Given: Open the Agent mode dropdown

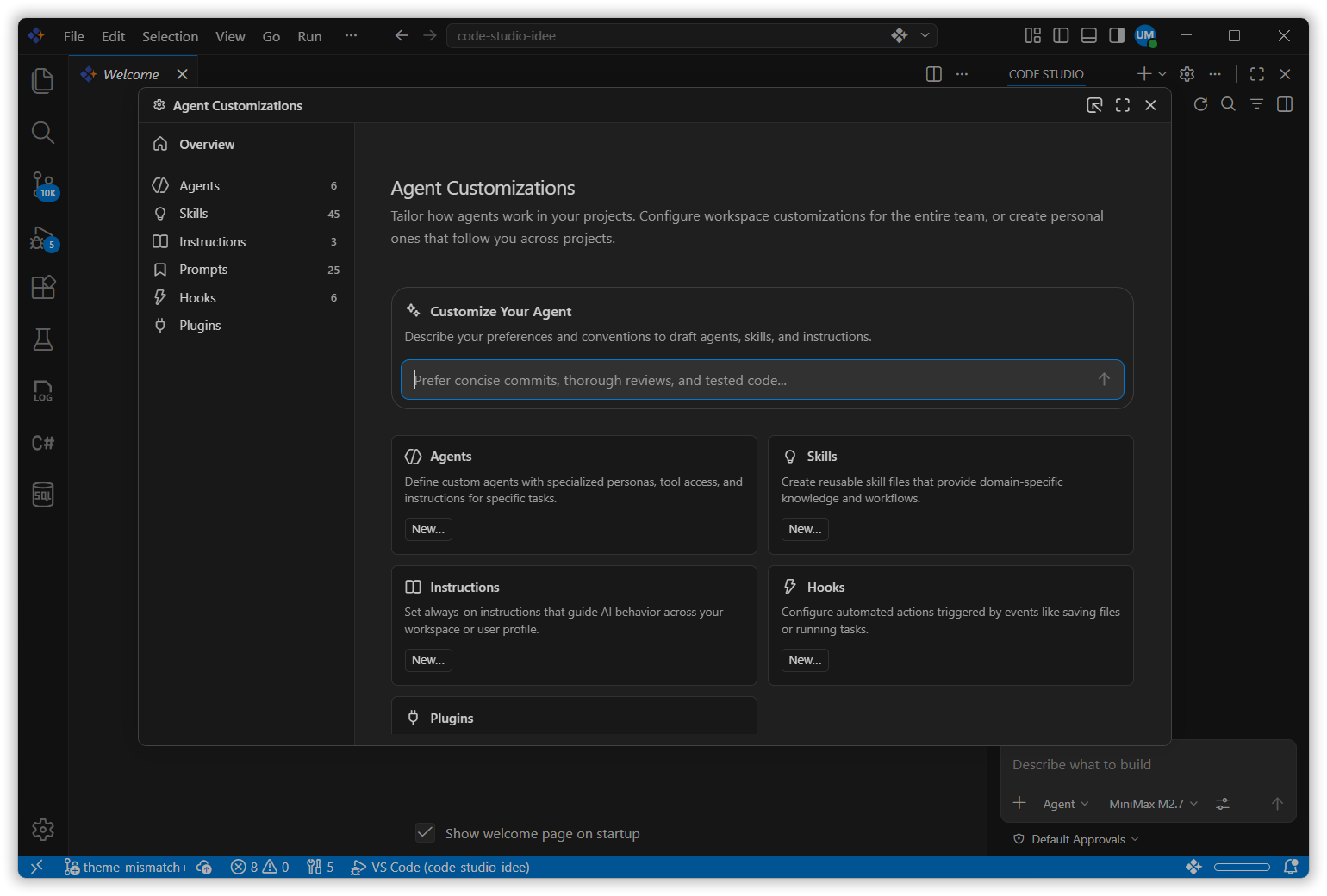Looking at the screenshot, I should 1066,804.
